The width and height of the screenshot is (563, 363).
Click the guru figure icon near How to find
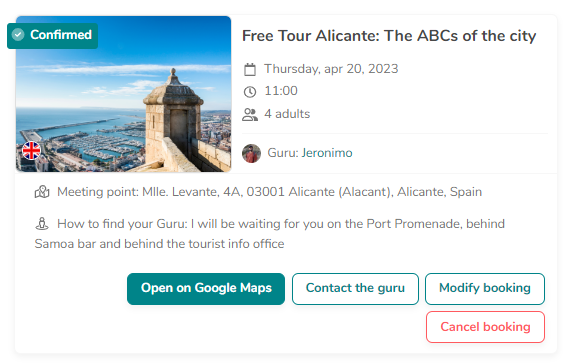click(42, 224)
